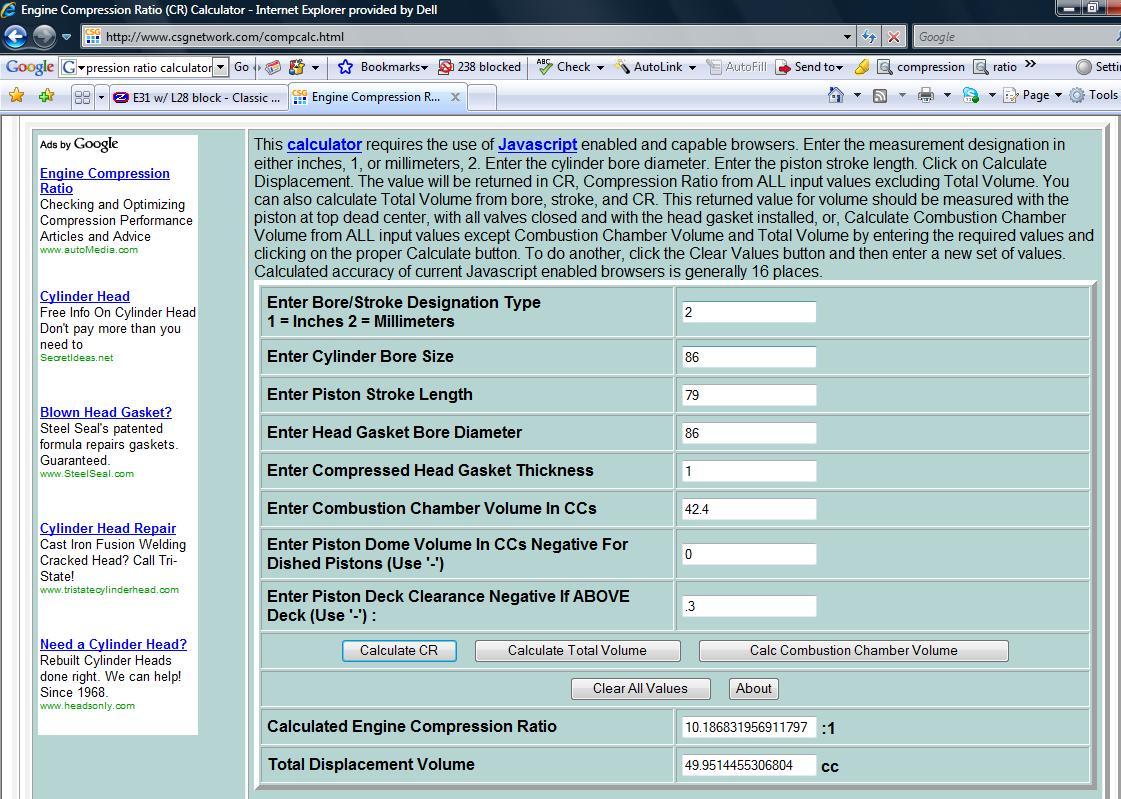Click the ABC spell Check button
The height and width of the screenshot is (799, 1121).
click(564, 67)
